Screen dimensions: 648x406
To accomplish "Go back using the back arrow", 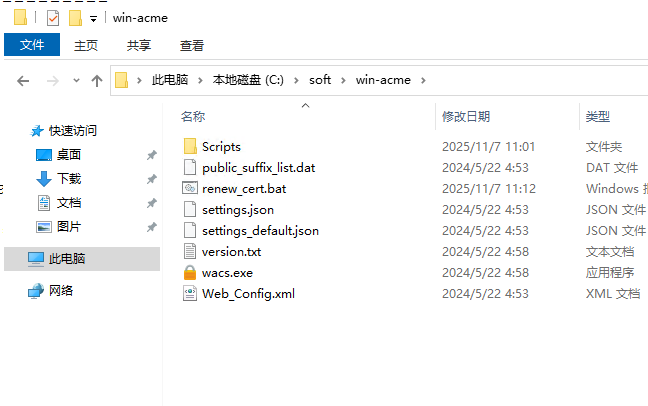I will (23, 81).
